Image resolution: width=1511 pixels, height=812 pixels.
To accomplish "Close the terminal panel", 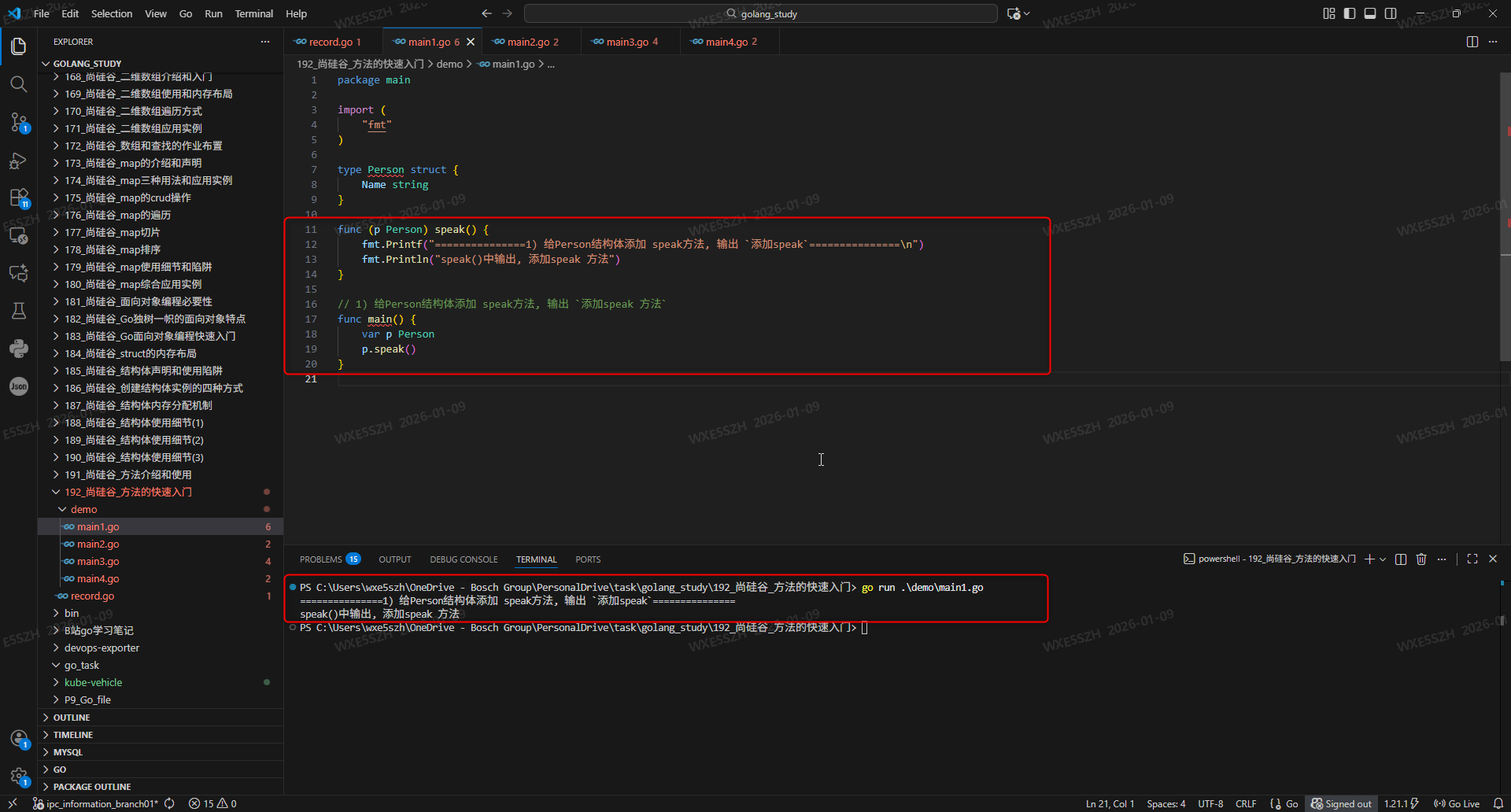I will pos(1493,559).
